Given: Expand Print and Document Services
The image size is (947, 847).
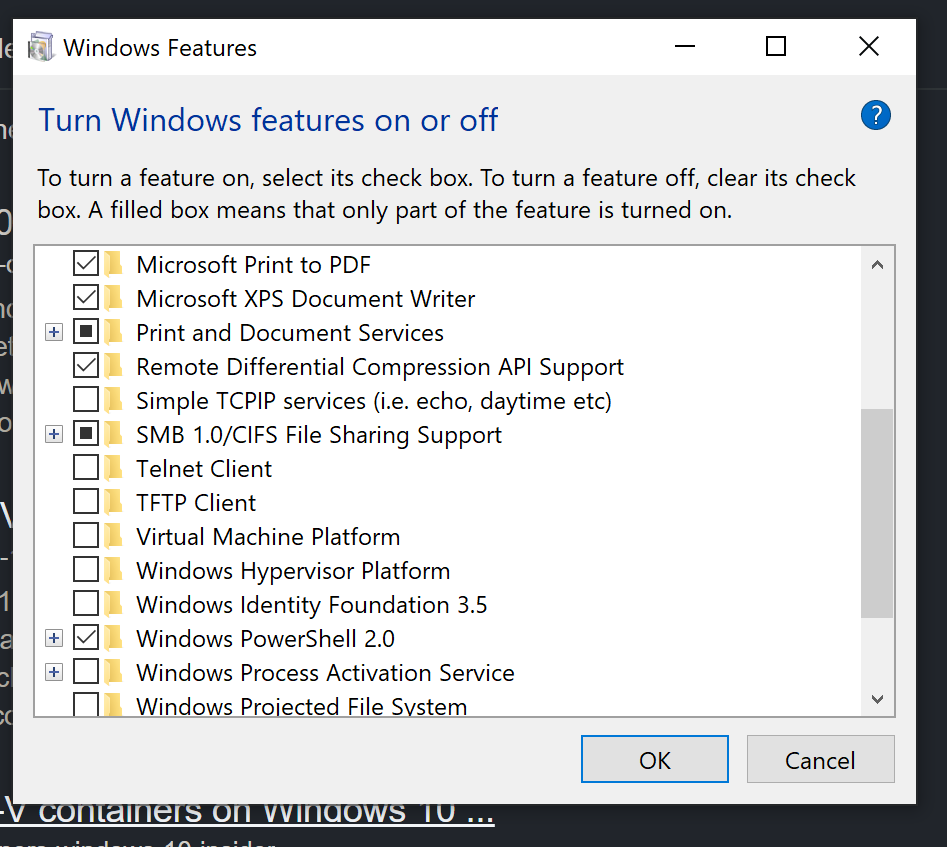Looking at the screenshot, I should pyautogui.click(x=54, y=332).
